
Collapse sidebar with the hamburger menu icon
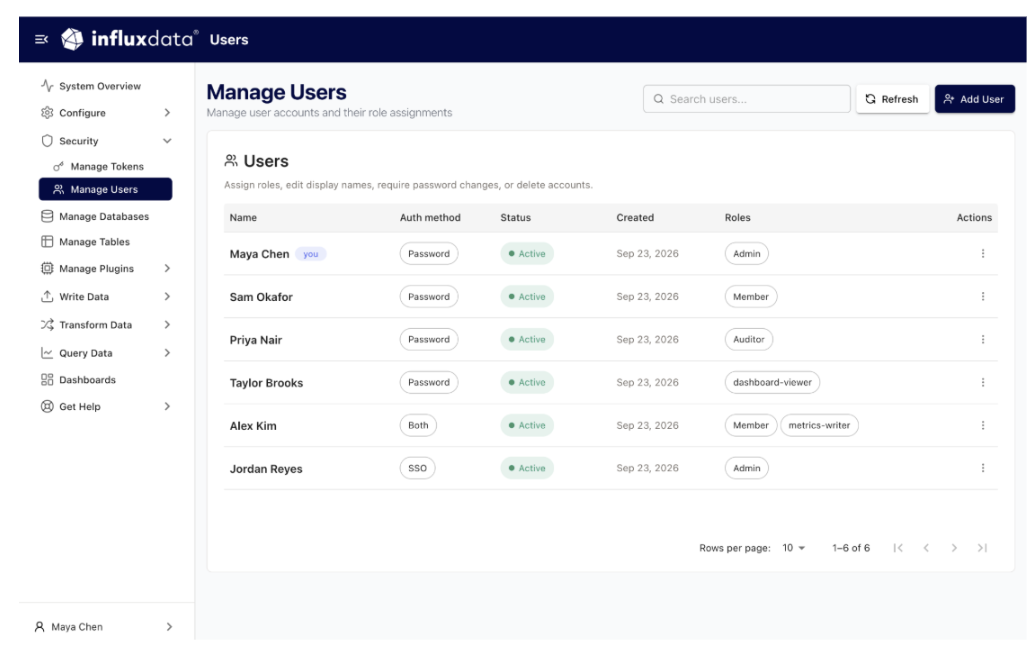[41, 39]
